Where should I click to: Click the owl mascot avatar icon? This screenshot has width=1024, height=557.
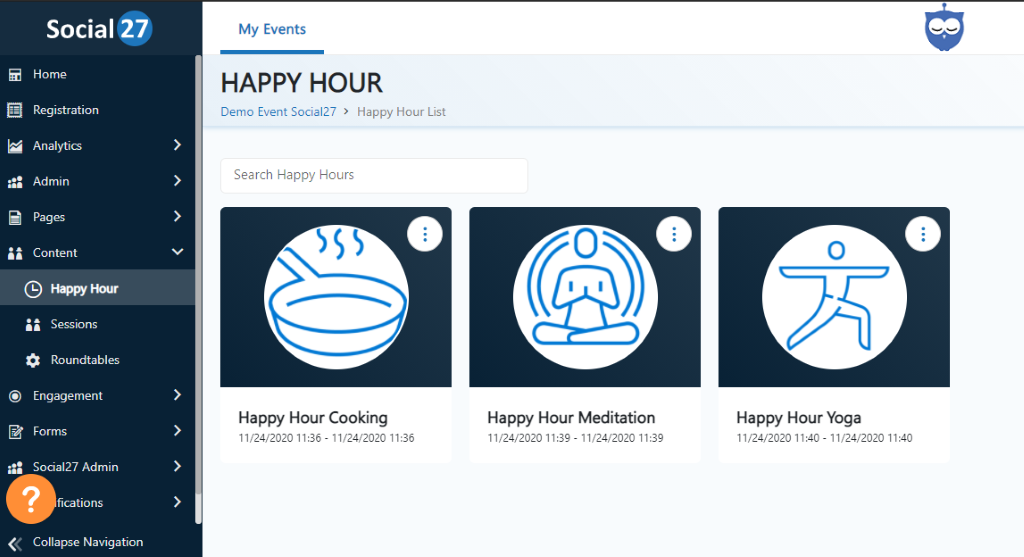point(942,29)
